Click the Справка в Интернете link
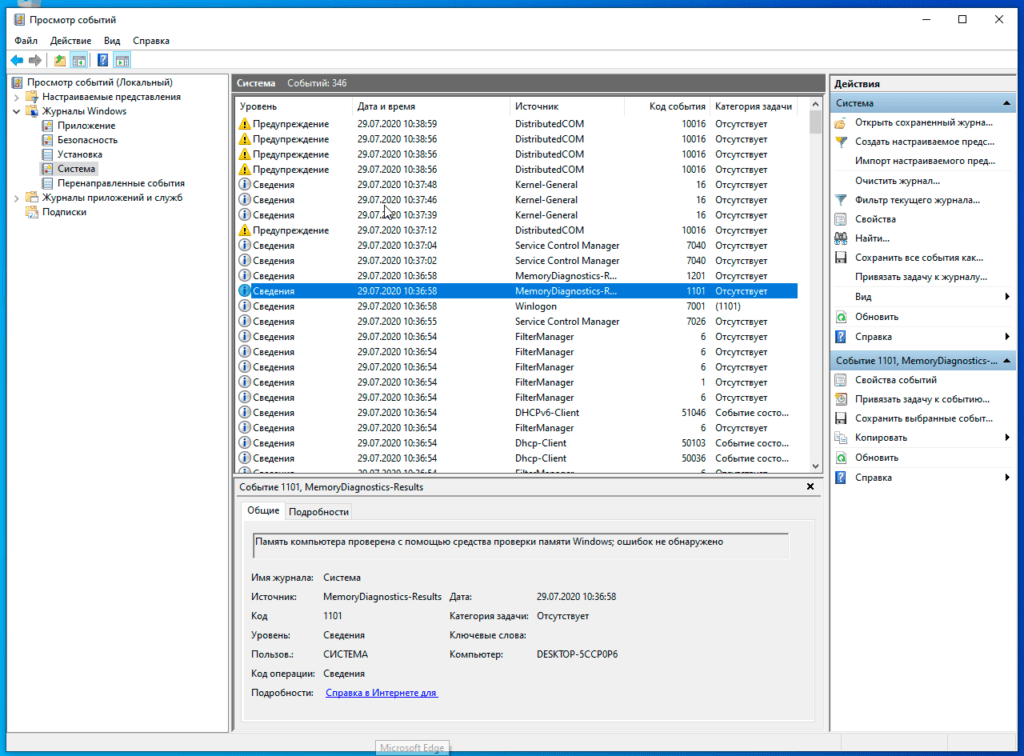Viewport: 1024px width, 756px height. pyautogui.click(x=381, y=693)
